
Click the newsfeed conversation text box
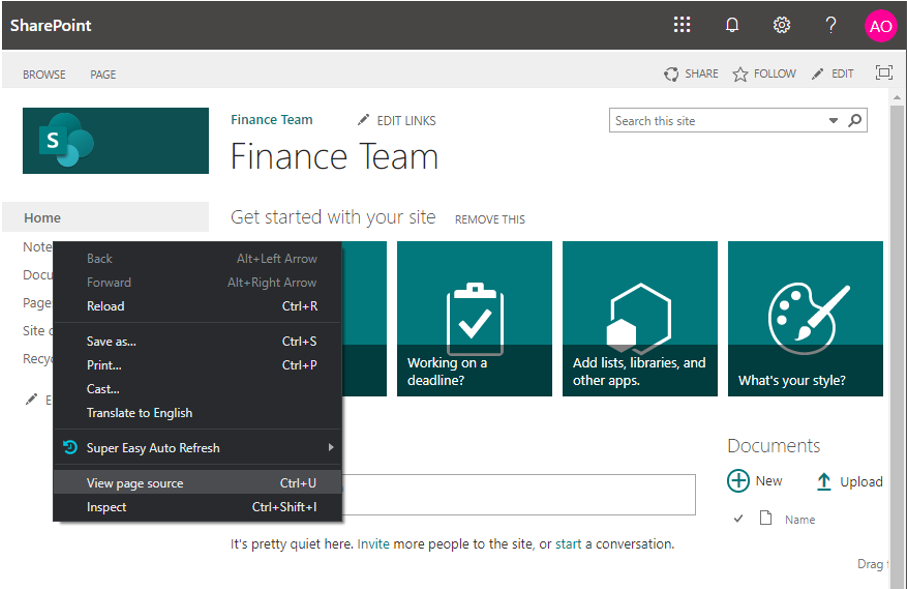click(x=519, y=495)
